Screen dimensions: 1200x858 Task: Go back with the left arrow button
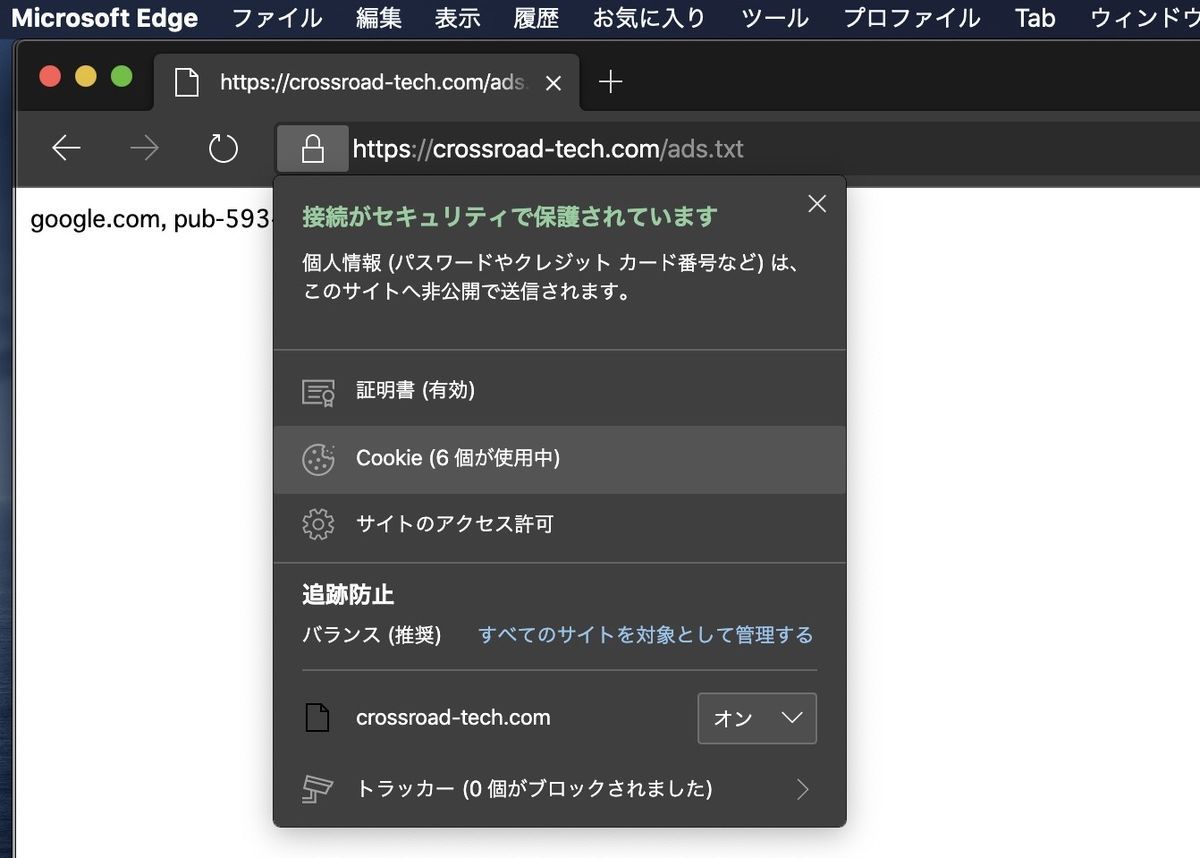(66, 149)
